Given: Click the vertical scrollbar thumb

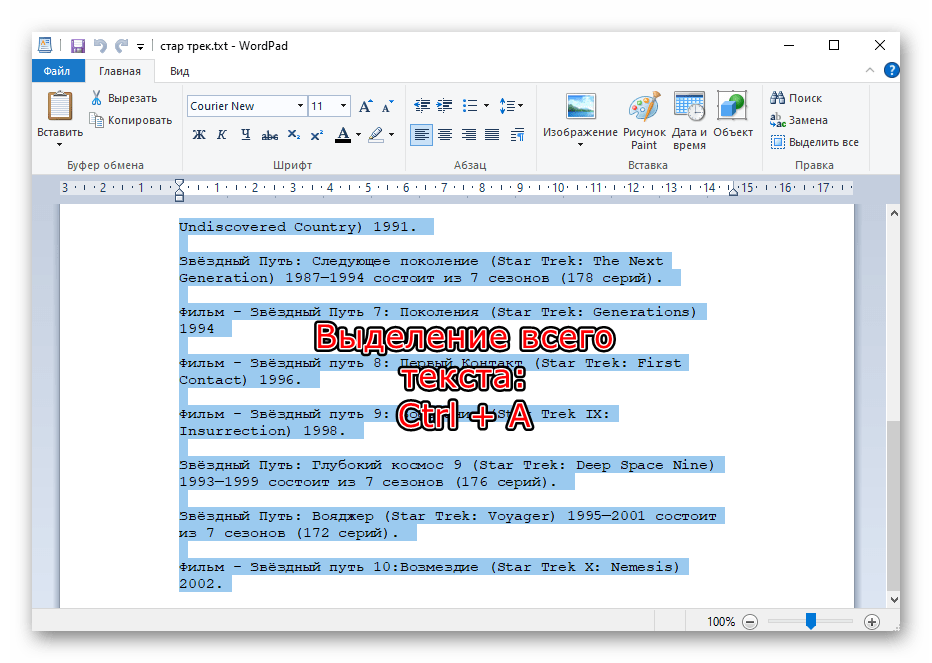Looking at the screenshot, I should [893, 505].
